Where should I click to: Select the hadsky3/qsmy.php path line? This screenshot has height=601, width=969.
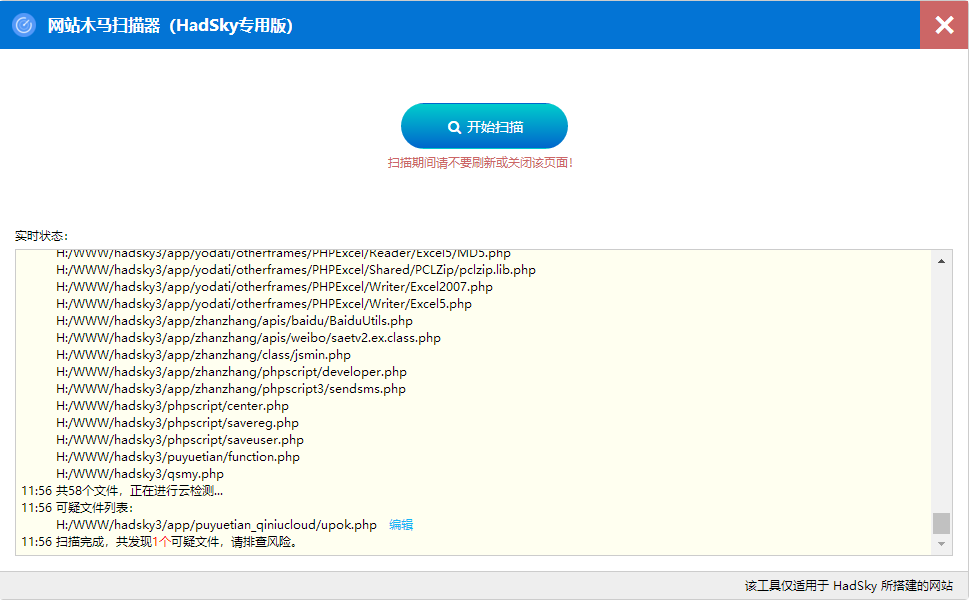(x=140, y=474)
